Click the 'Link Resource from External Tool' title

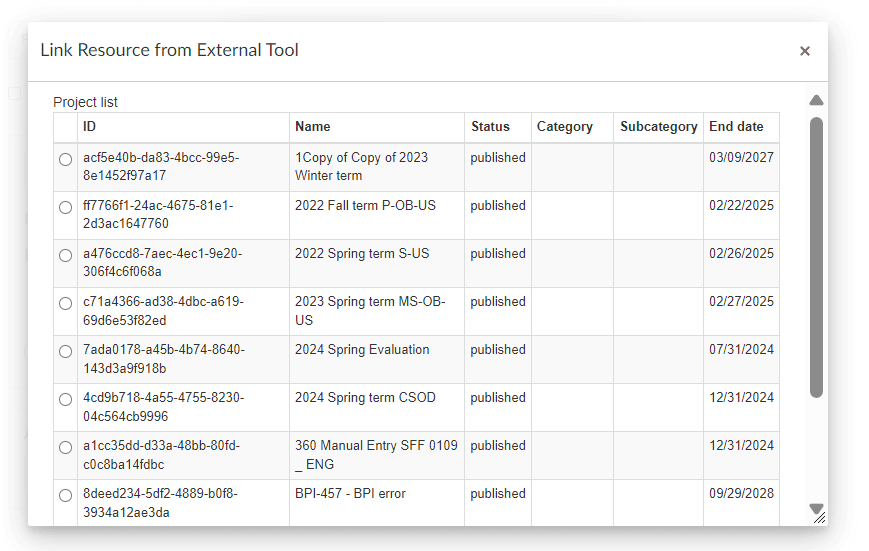pyautogui.click(x=170, y=50)
